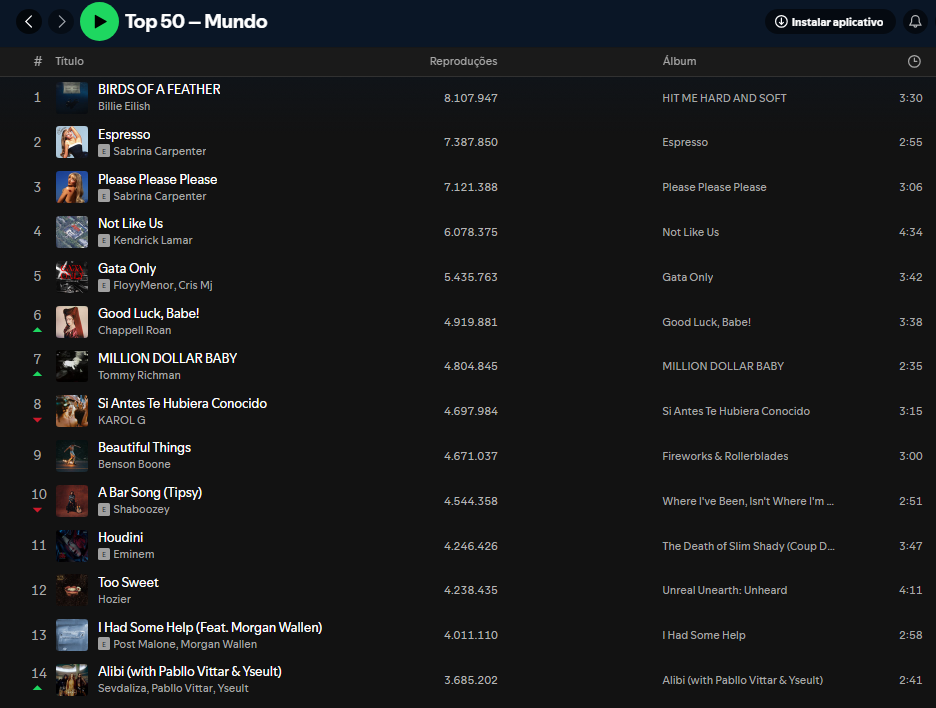
Task: Click the Reproduções column header
Action: pos(463,61)
